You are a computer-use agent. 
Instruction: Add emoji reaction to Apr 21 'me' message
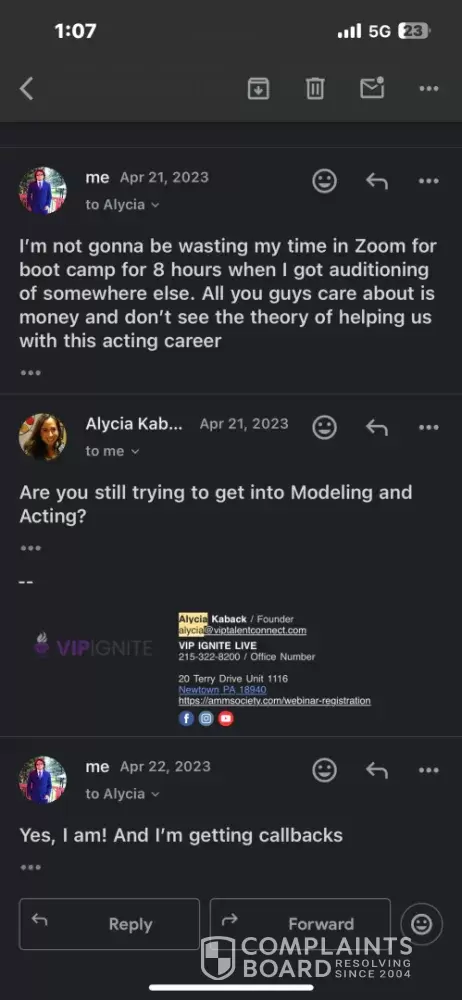(x=324, y=181)
